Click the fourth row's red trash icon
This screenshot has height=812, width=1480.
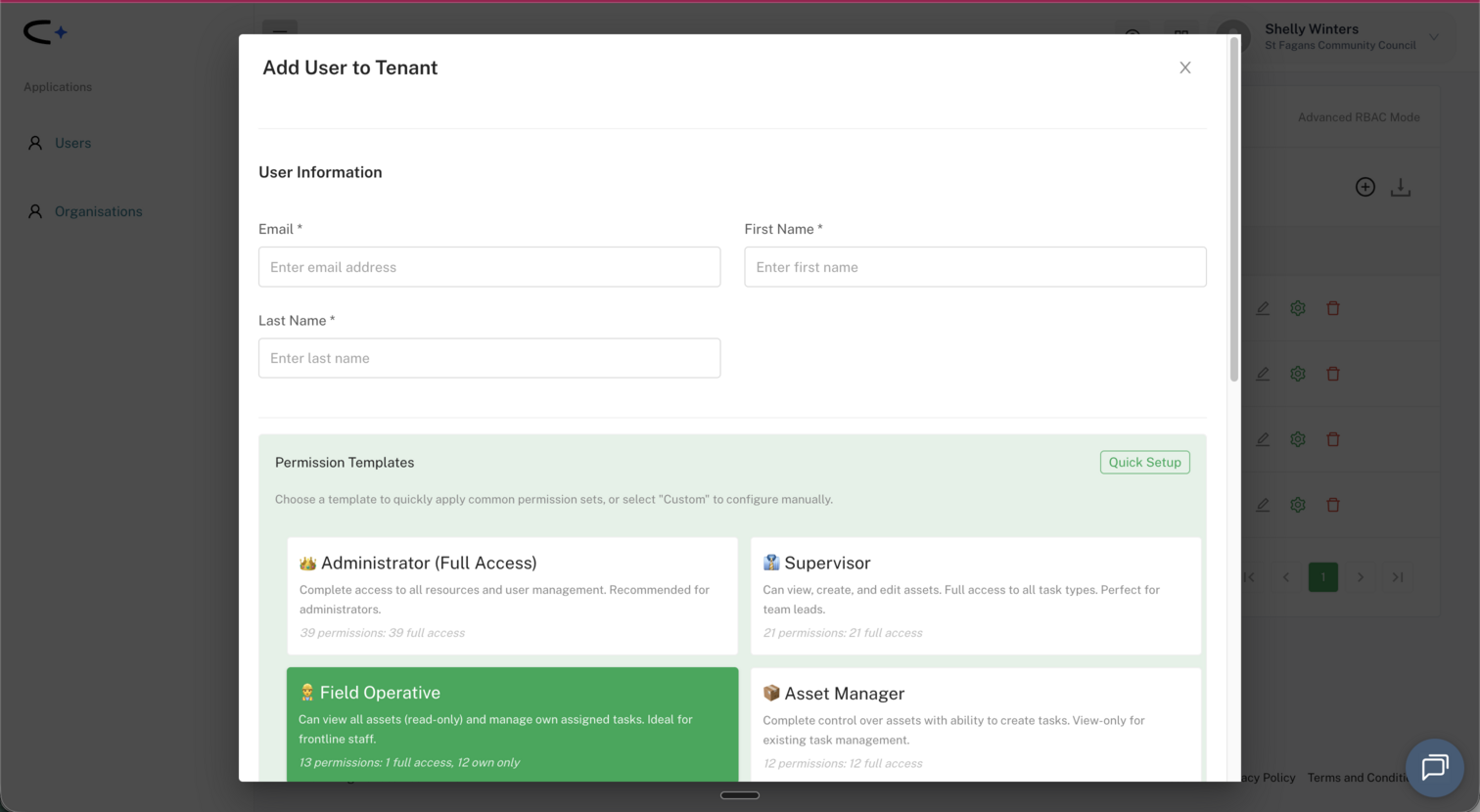tap(1332, 505)
